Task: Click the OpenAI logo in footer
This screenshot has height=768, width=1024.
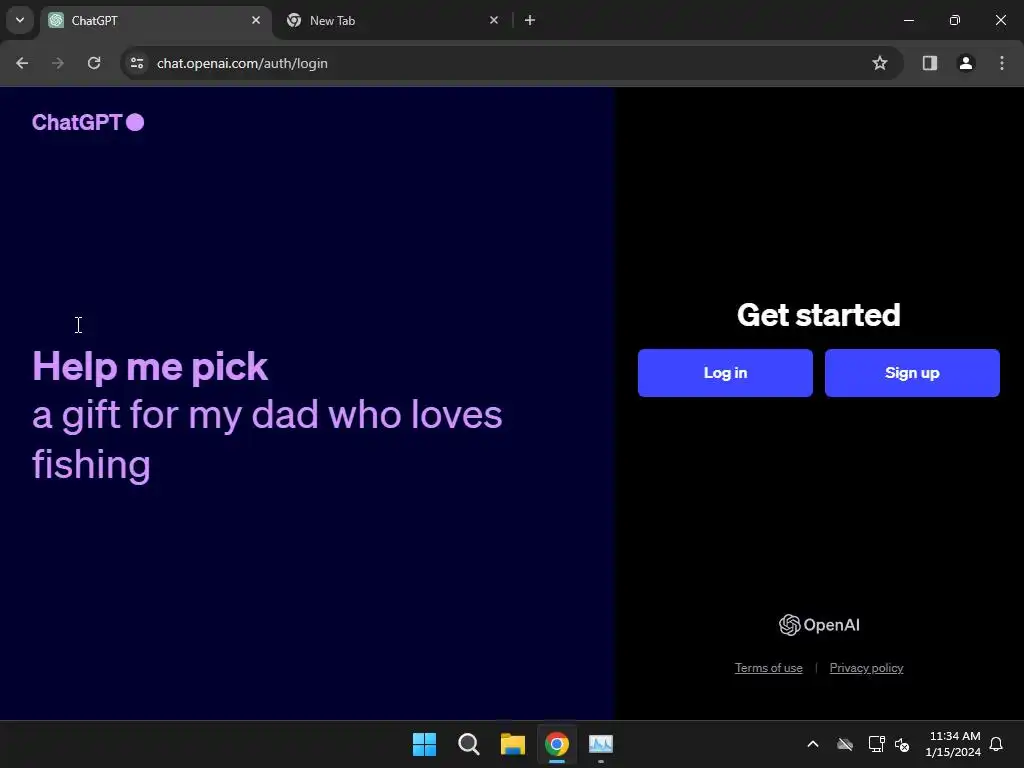Action: [819, 625]
